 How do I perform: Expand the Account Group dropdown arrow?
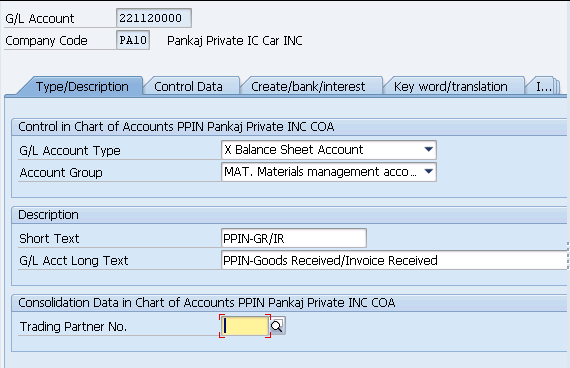[429, 171]
